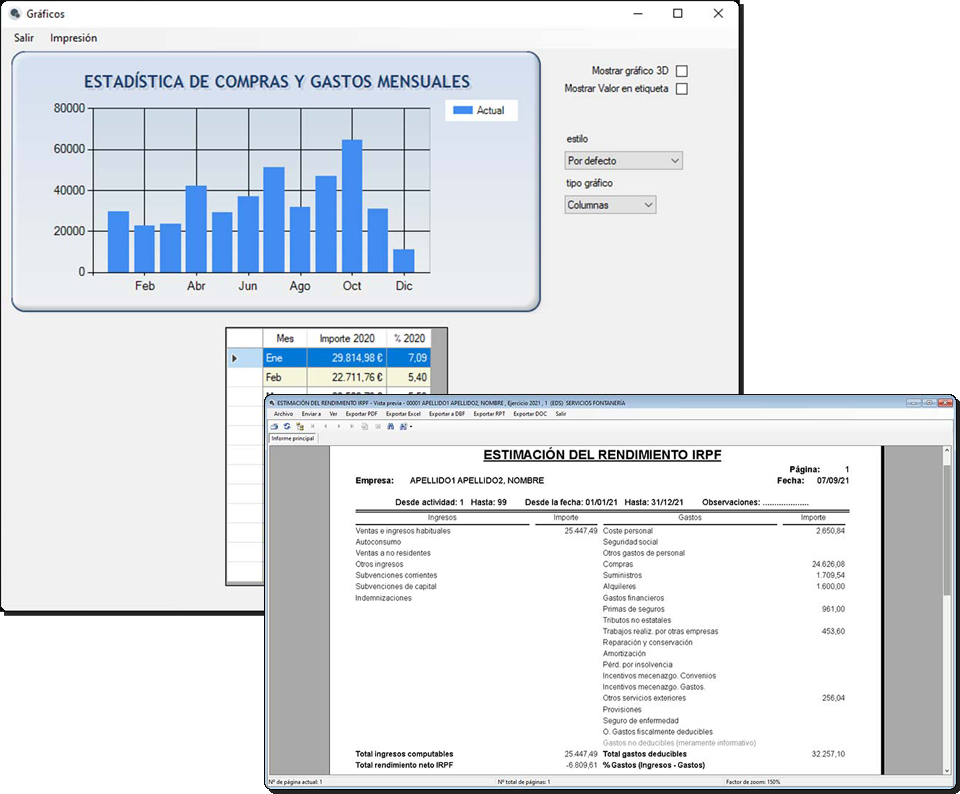The image size is (960, 794).
Task: Go to next page in the report toolbar
Action: point(339,426)
